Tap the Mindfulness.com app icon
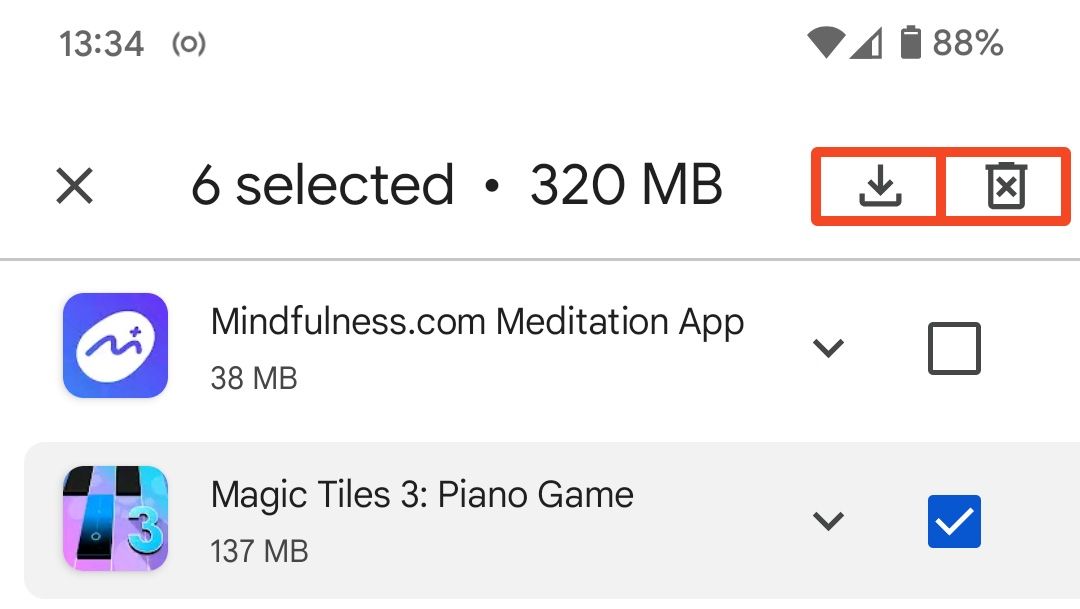This screenshot has width=1080, height=609. 115,346
